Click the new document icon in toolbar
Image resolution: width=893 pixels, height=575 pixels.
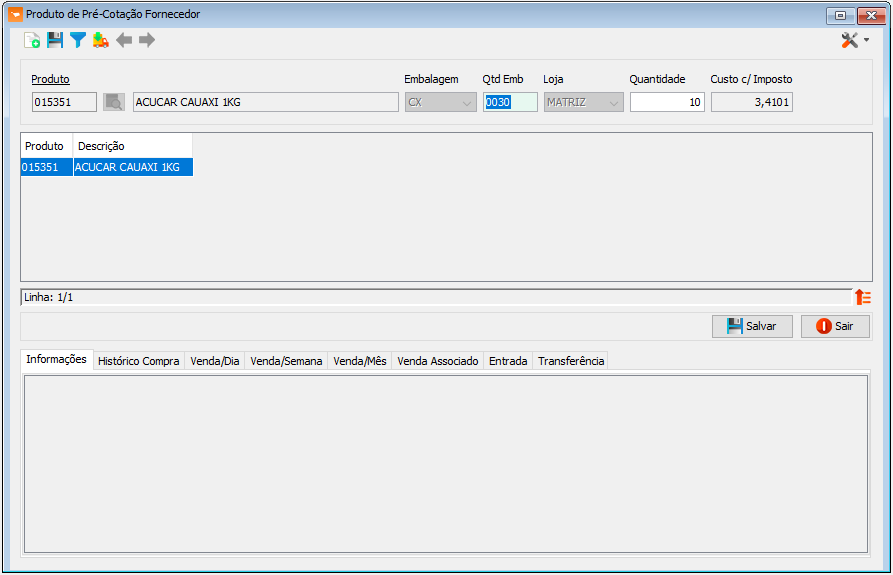click(32, 40)
